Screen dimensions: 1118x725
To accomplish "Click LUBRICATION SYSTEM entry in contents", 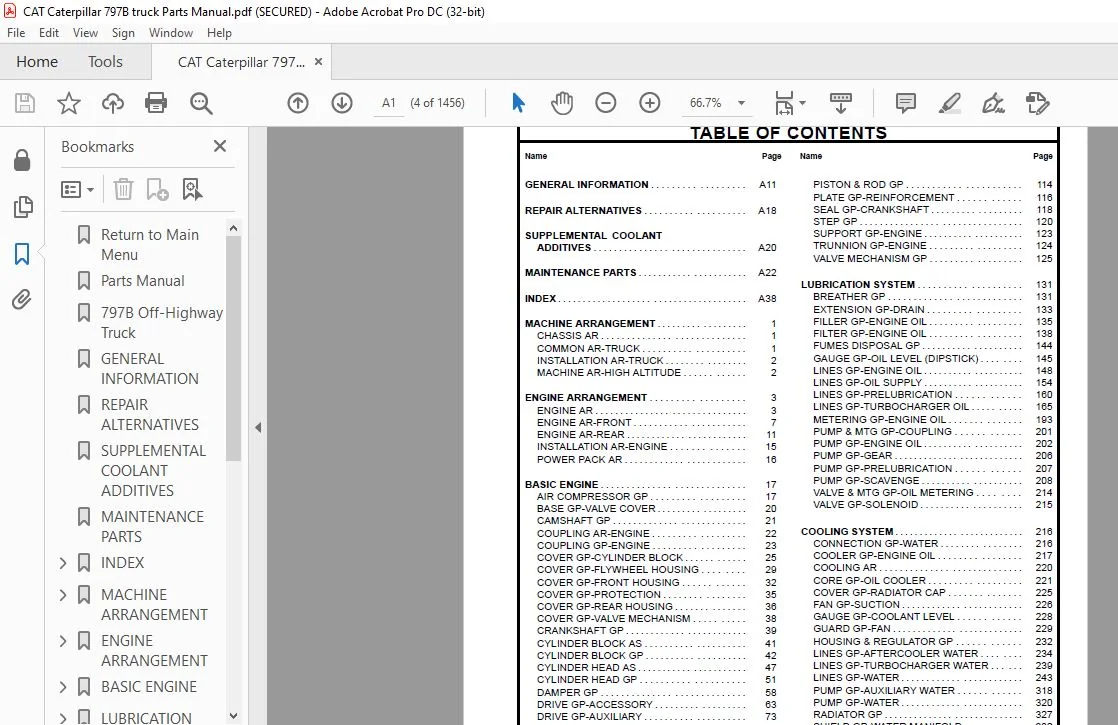I will tap(858, 284).
